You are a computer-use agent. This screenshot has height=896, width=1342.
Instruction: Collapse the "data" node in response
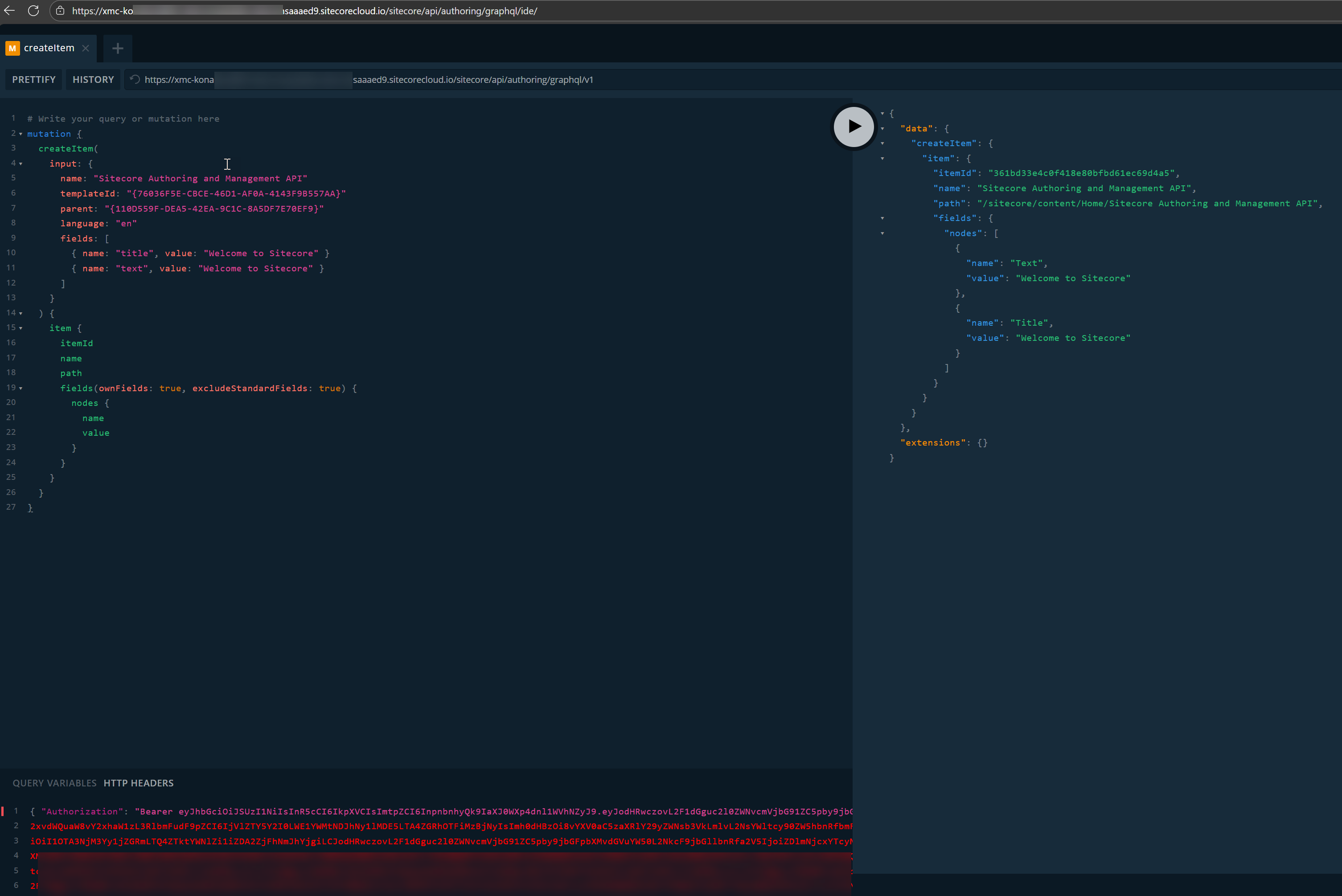[x=882, y=129]
